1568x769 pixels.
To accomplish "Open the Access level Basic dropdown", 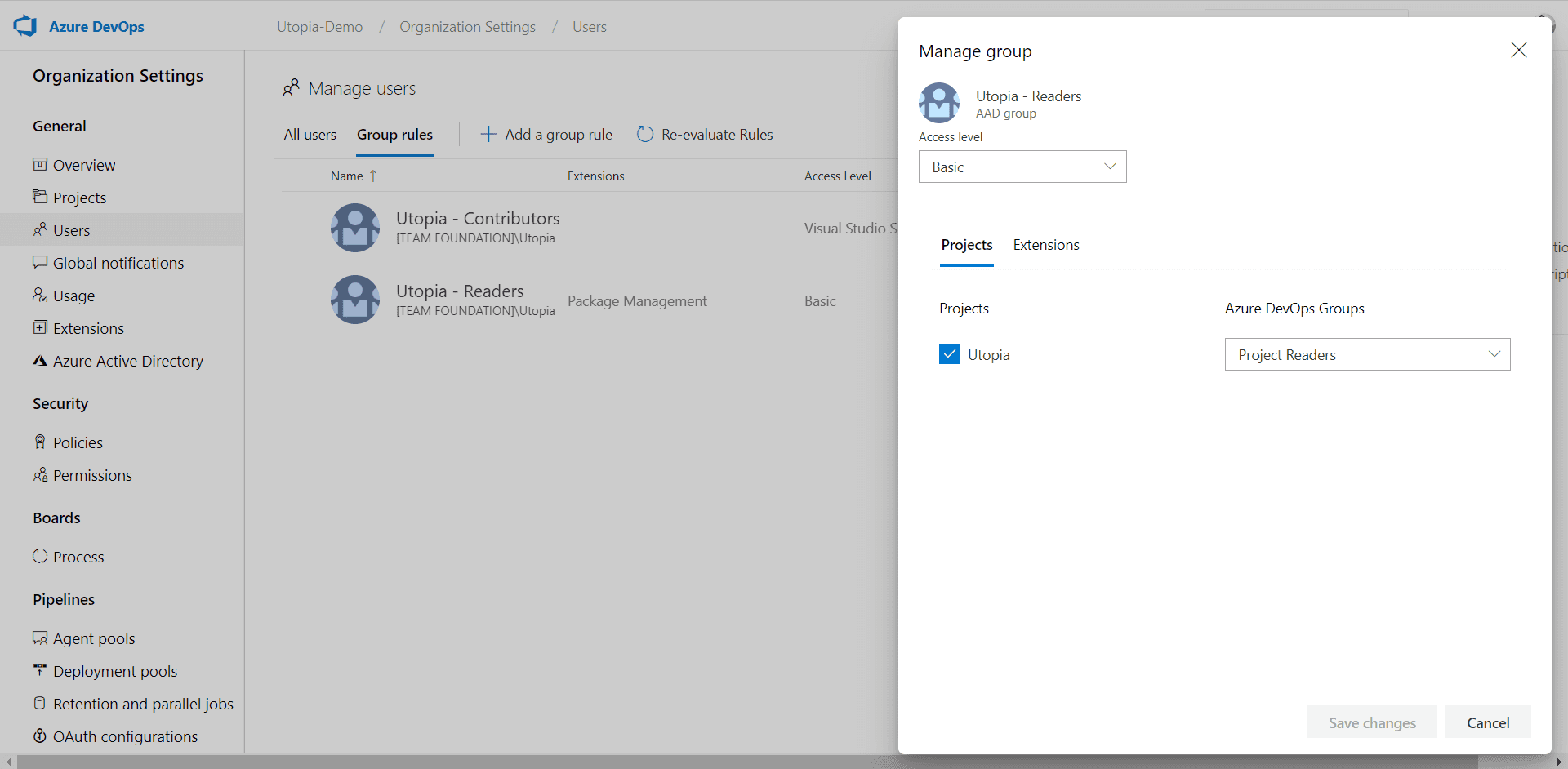I will (x=1022, y=167).
